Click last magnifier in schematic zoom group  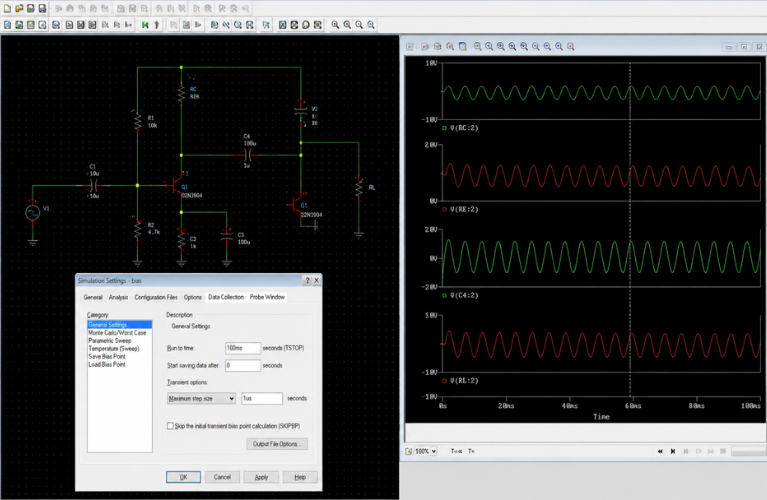(x=371, y=25)
